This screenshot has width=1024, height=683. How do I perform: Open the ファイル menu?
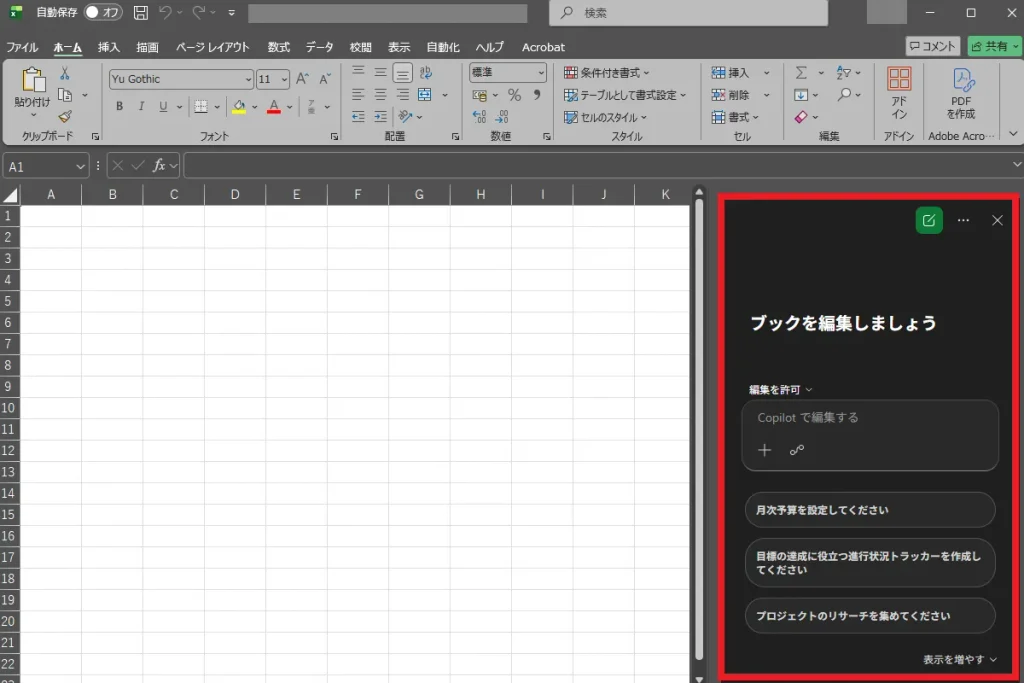(x=22, y=47)
